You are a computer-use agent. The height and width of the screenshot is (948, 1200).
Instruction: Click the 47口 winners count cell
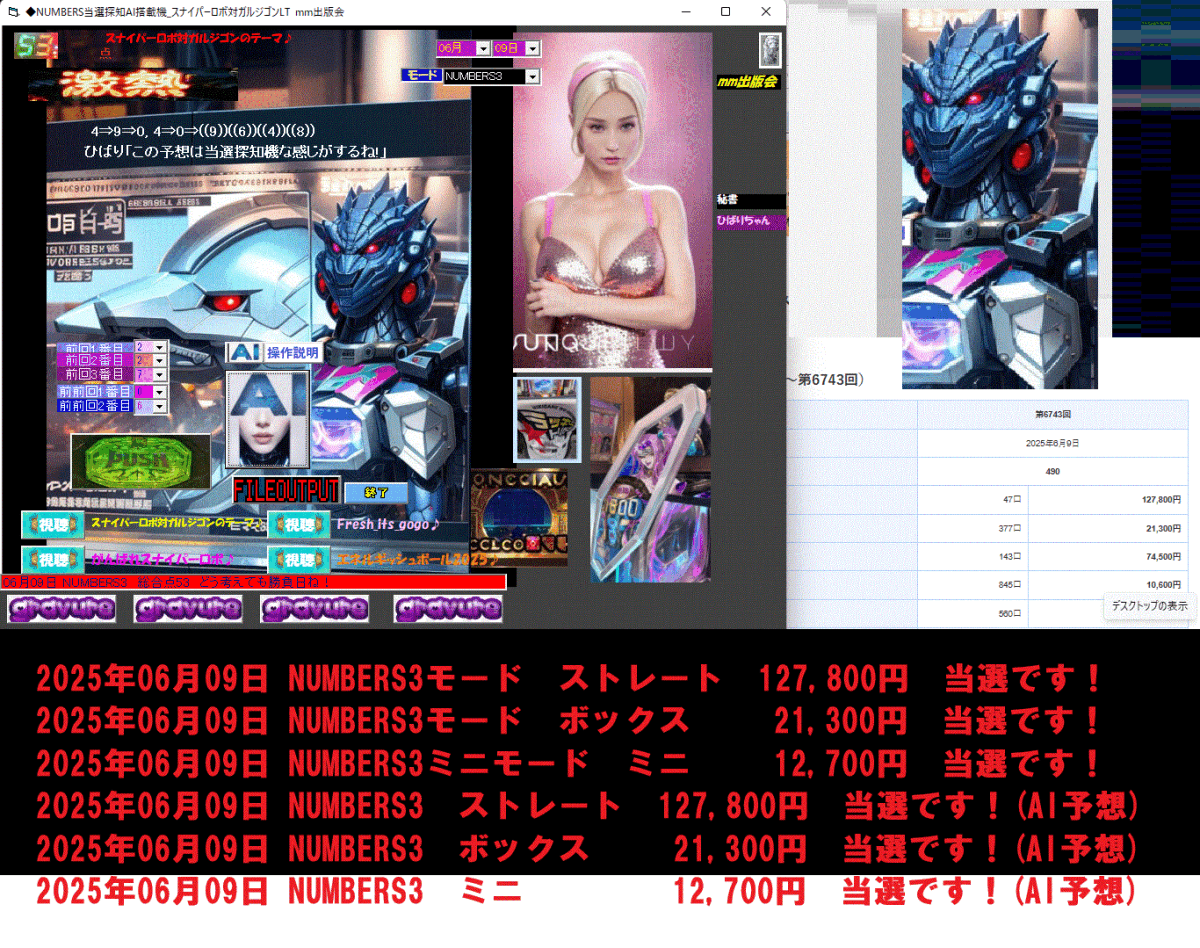click(x=972, y=499)
